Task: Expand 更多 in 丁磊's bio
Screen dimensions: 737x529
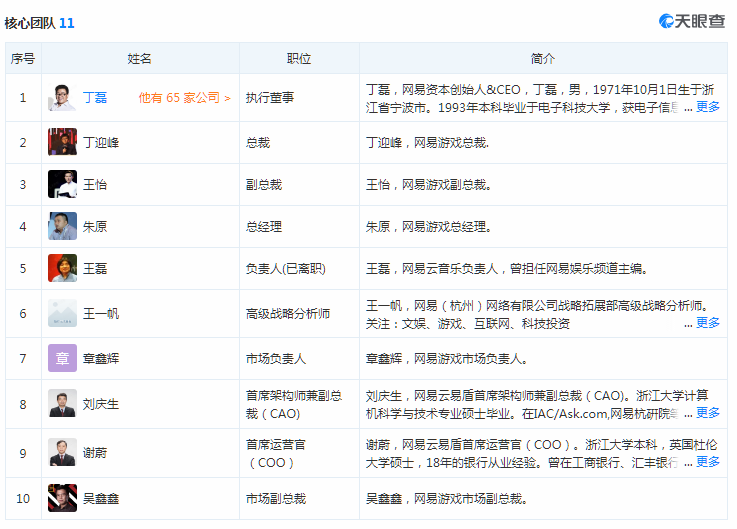Action: click(708, 107)
